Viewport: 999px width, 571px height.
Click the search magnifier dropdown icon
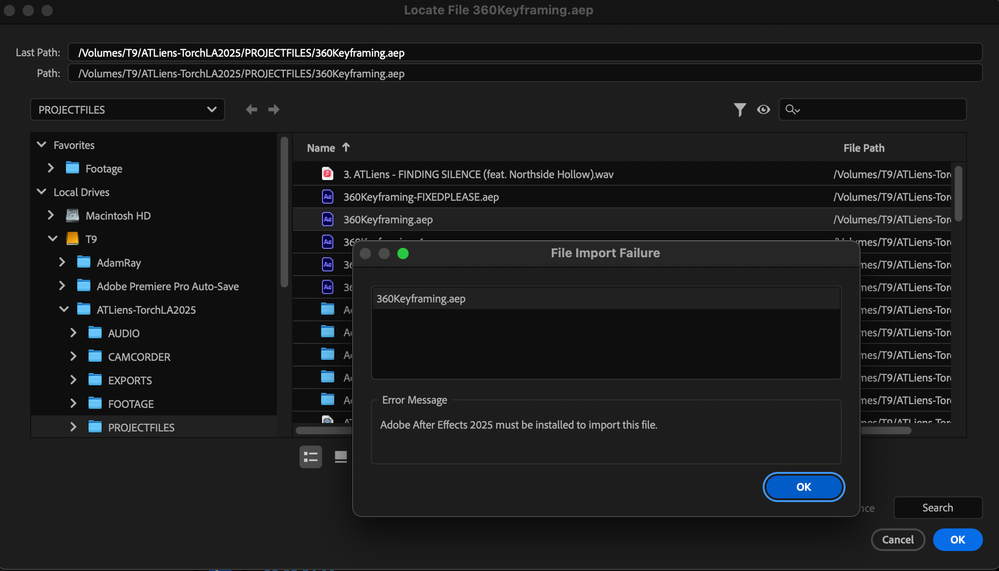tap(793, 110)
